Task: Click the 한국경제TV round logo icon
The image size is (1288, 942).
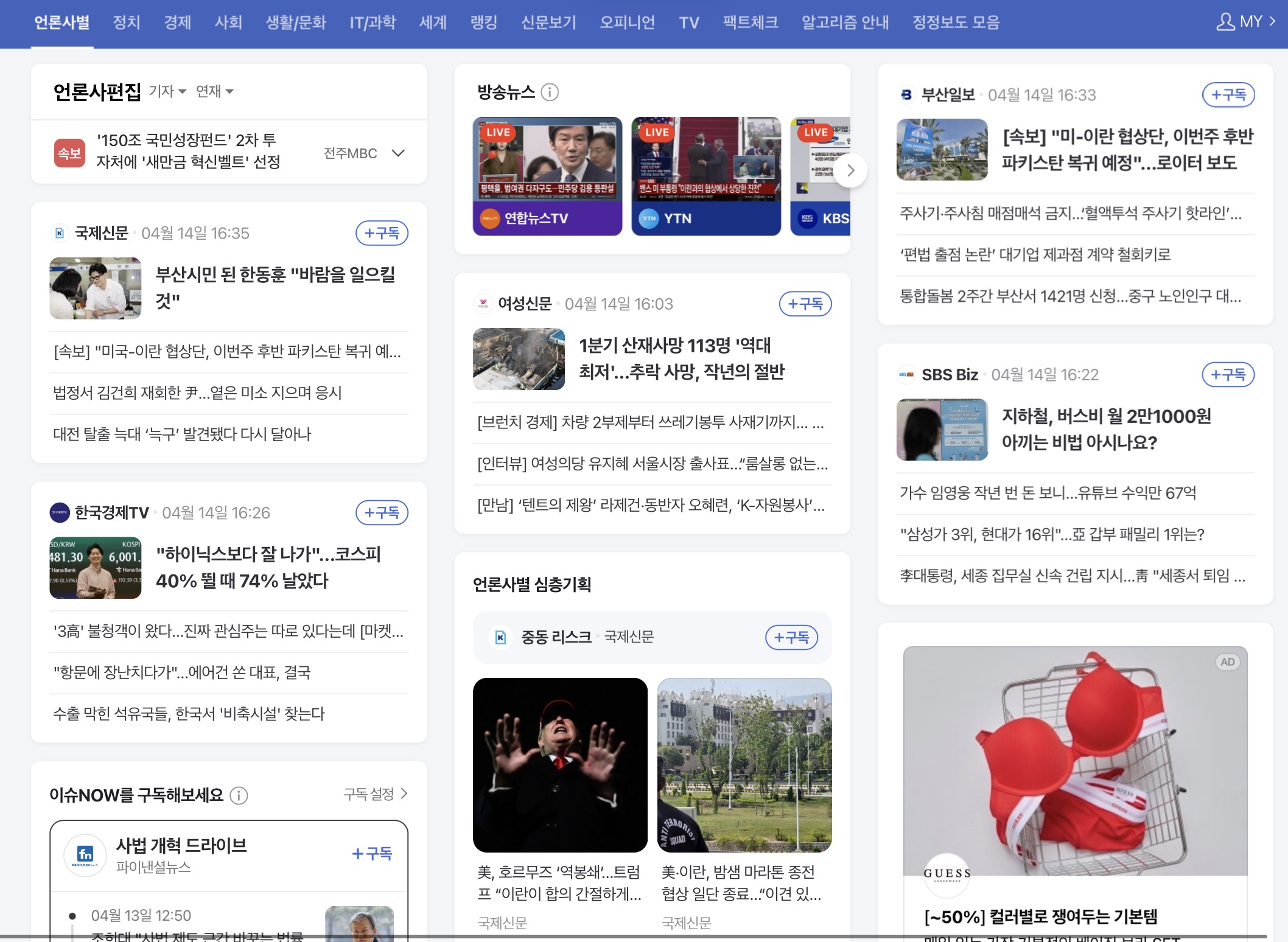Action: (60, 512)
